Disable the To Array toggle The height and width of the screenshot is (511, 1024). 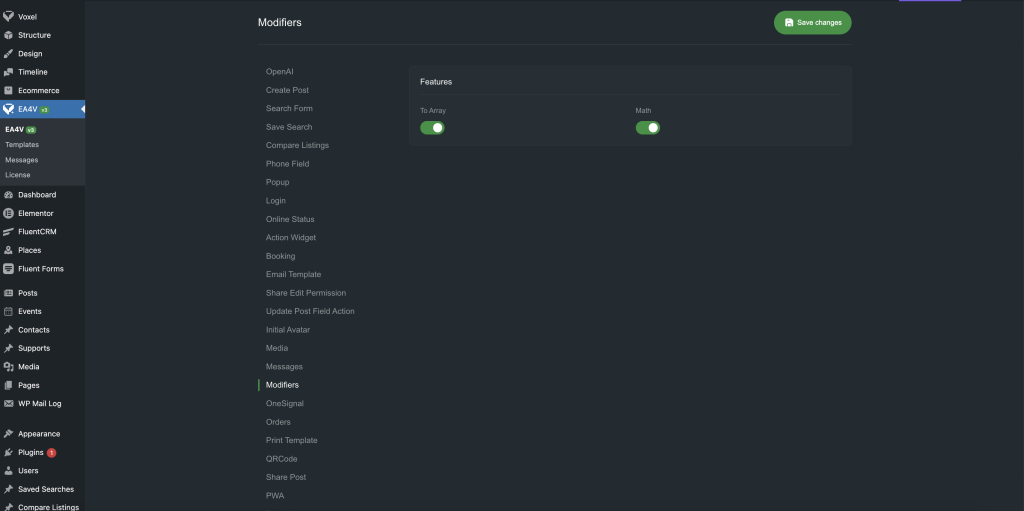click(x=432, y=128)
